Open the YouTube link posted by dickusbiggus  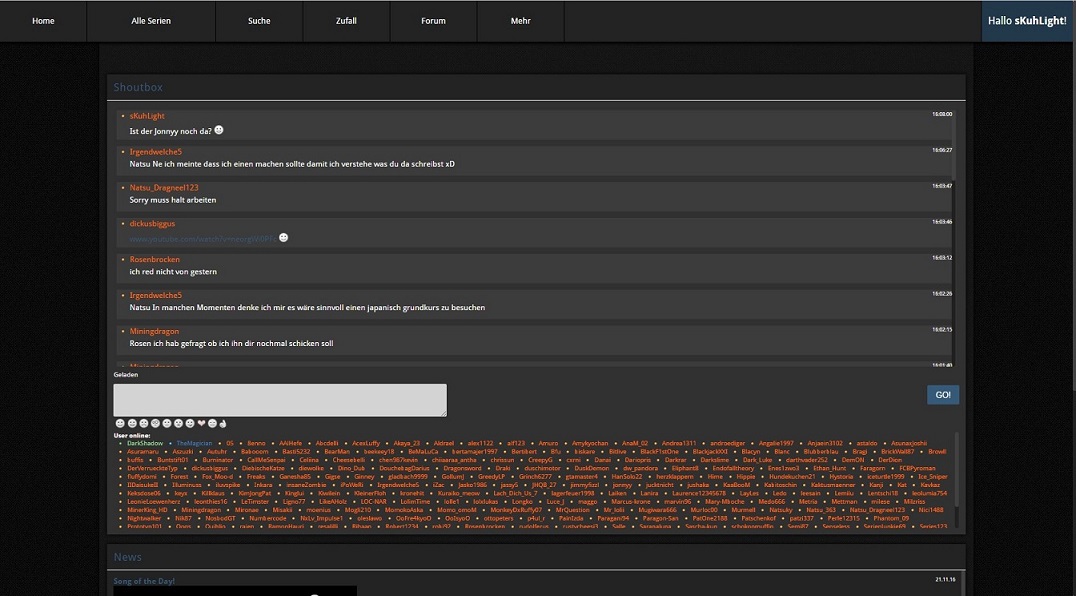point(201,239)
